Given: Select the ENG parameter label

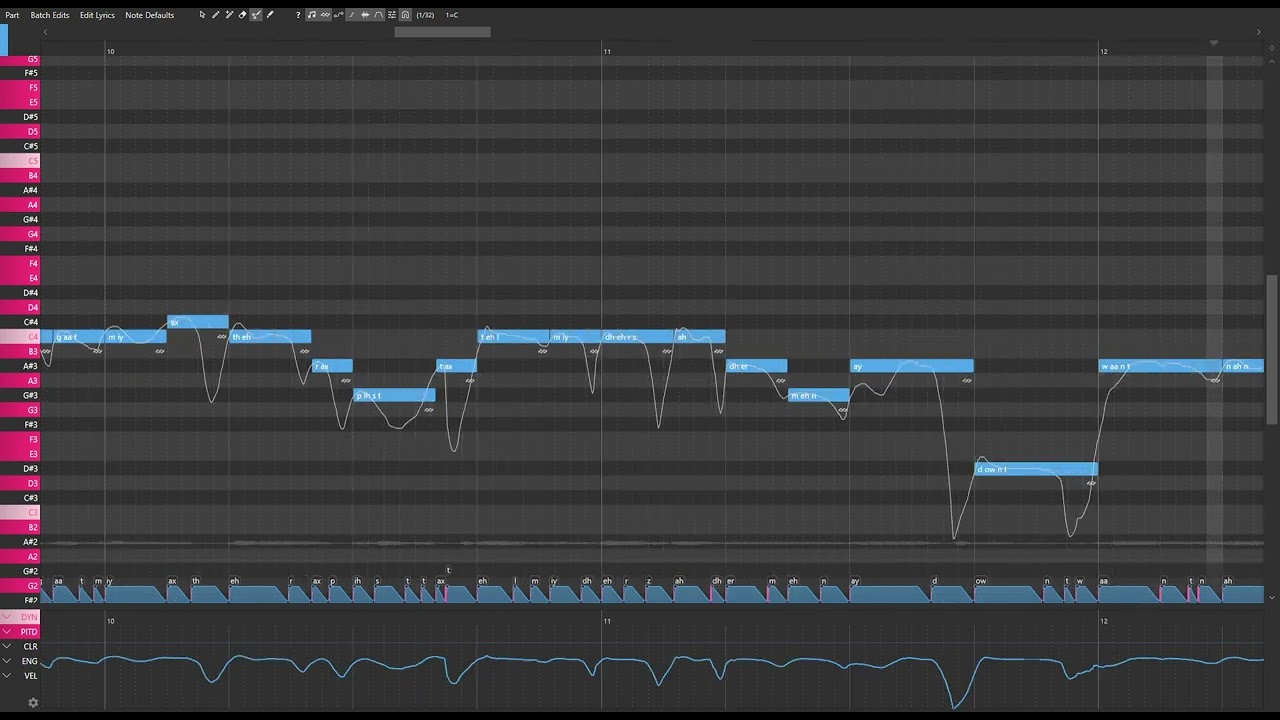Looking at the screenshot, I should point(30,661).
